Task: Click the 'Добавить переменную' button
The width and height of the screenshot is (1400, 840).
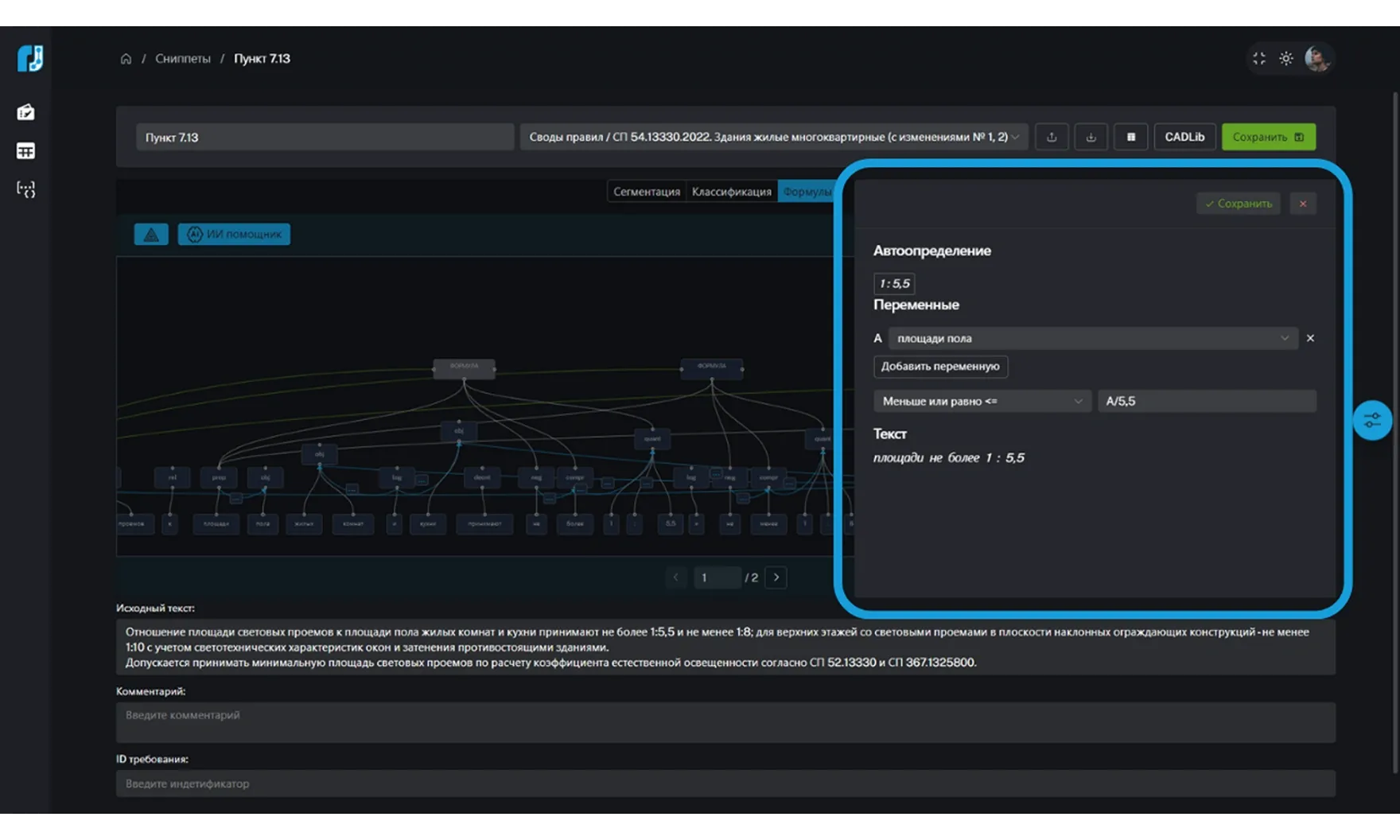Action: [940, 366]
